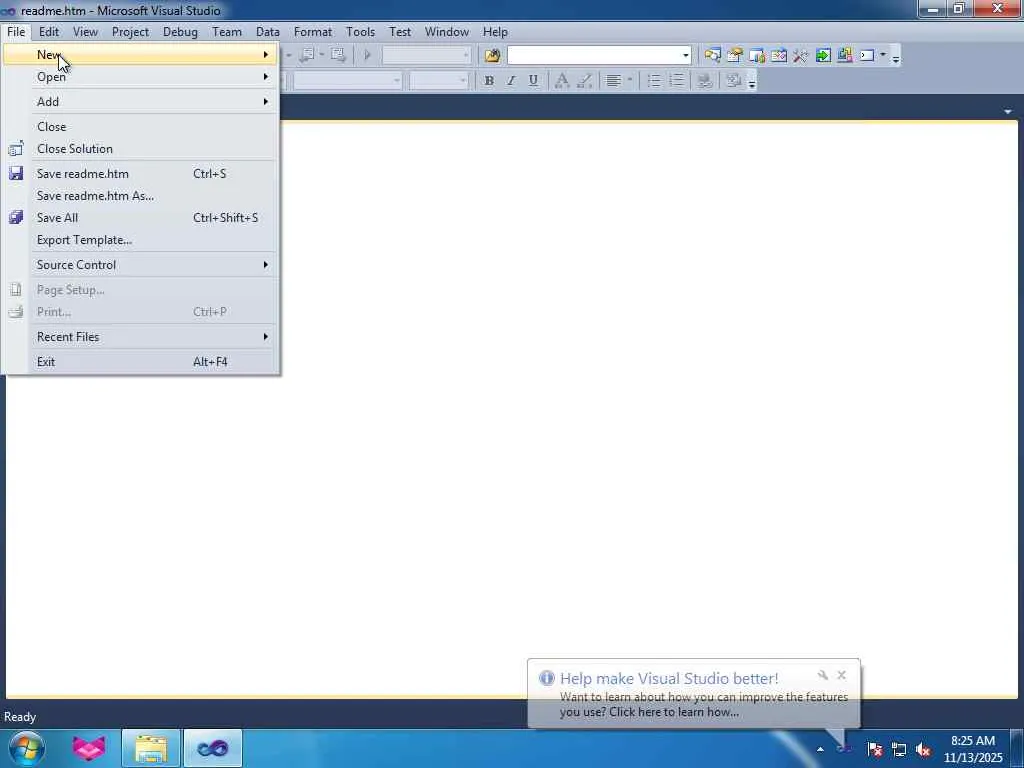The height and width of the screenshot is (768, 1024).
Task: Open the Edit menu
Action: point(48,31)
